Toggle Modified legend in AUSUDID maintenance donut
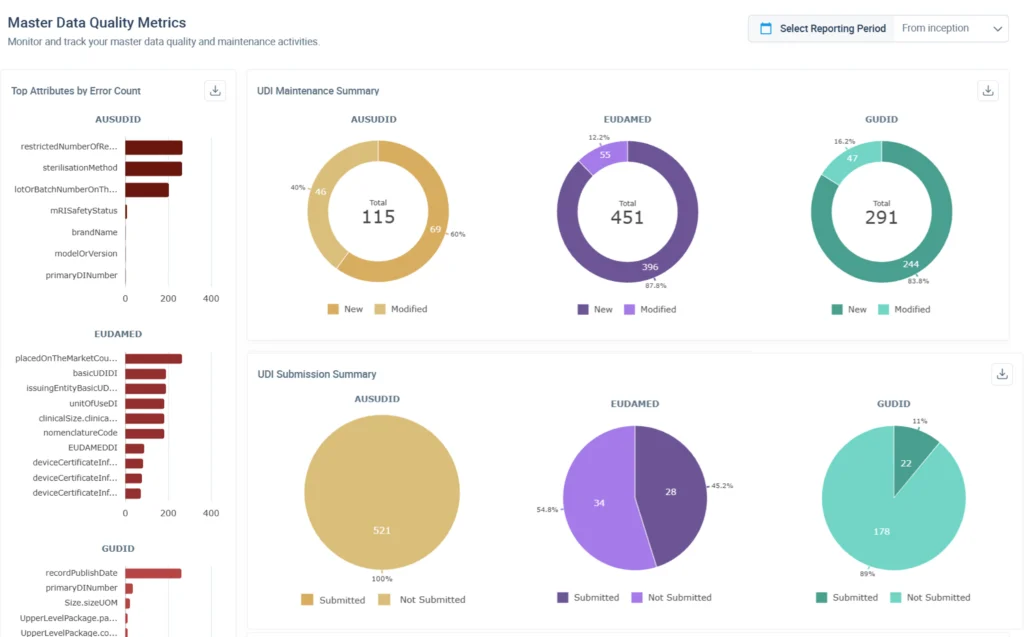 coord(401,309)
